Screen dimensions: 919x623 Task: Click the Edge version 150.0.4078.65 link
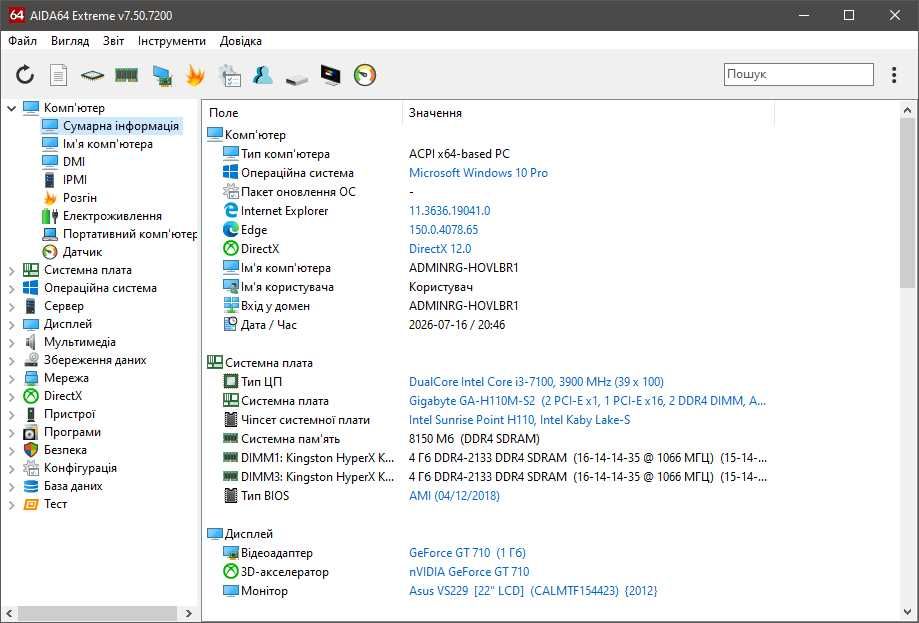(444, 230)
